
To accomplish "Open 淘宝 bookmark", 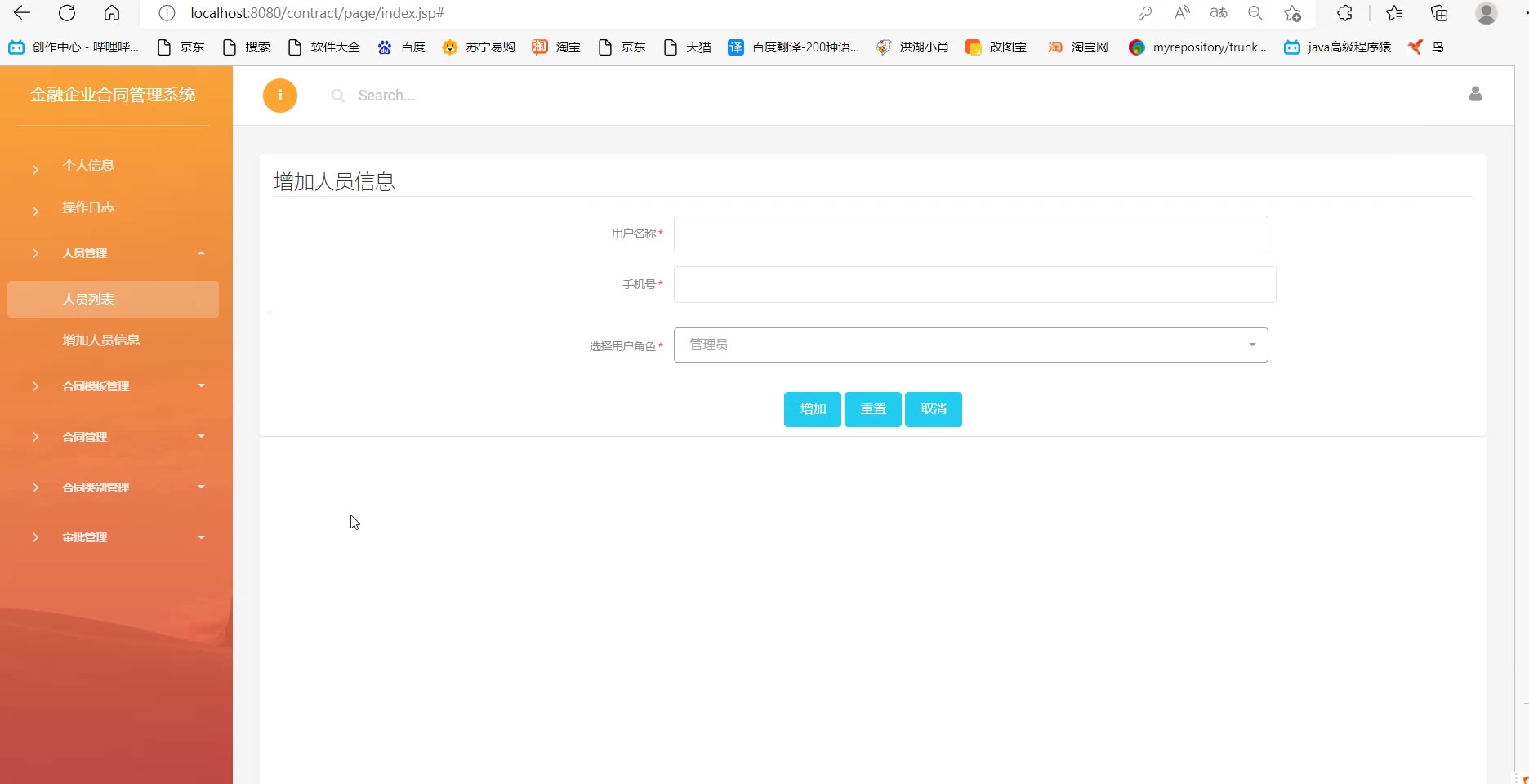I will [556, 47].
